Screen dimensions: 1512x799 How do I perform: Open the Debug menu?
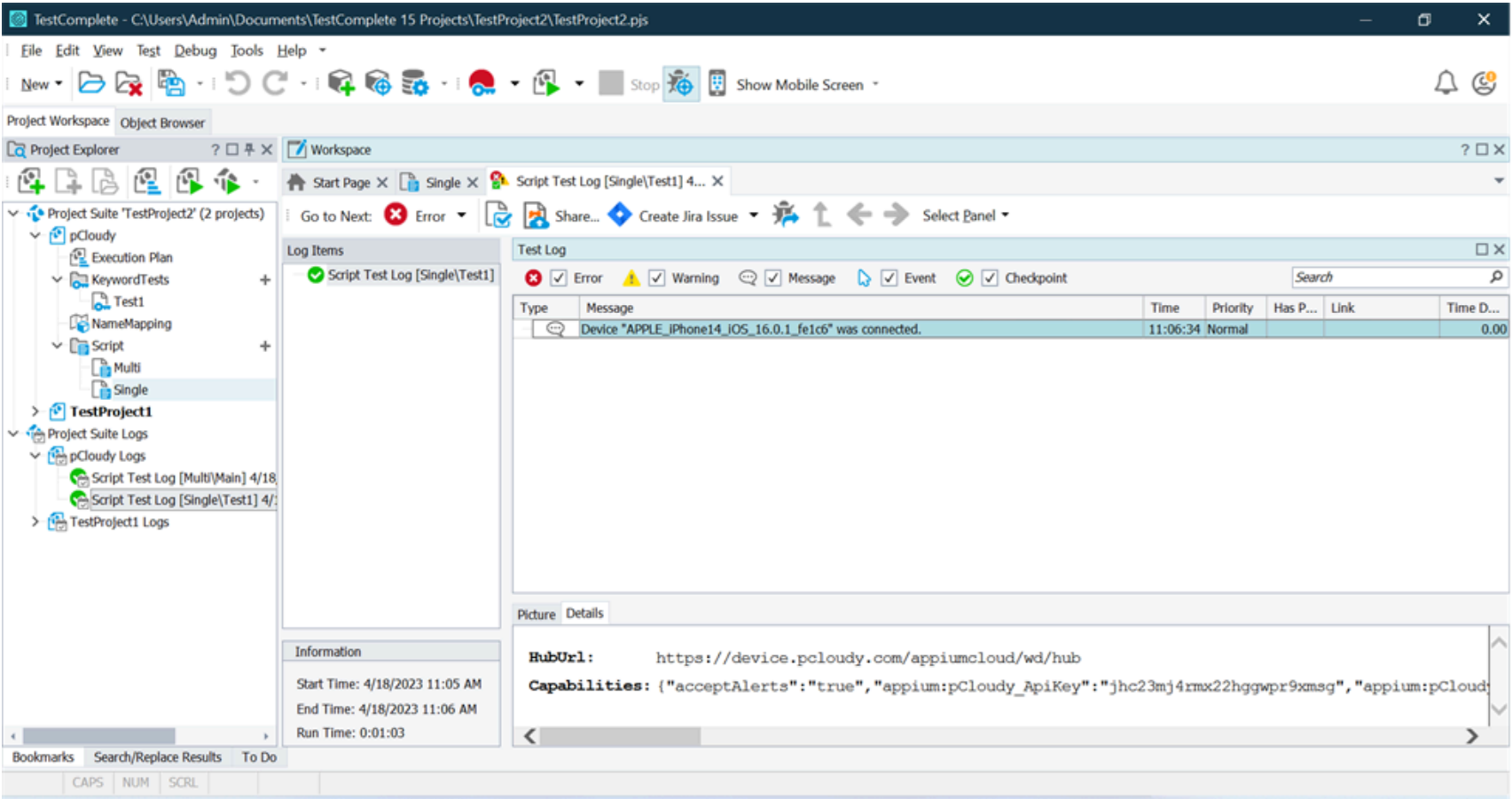[195, 51]
